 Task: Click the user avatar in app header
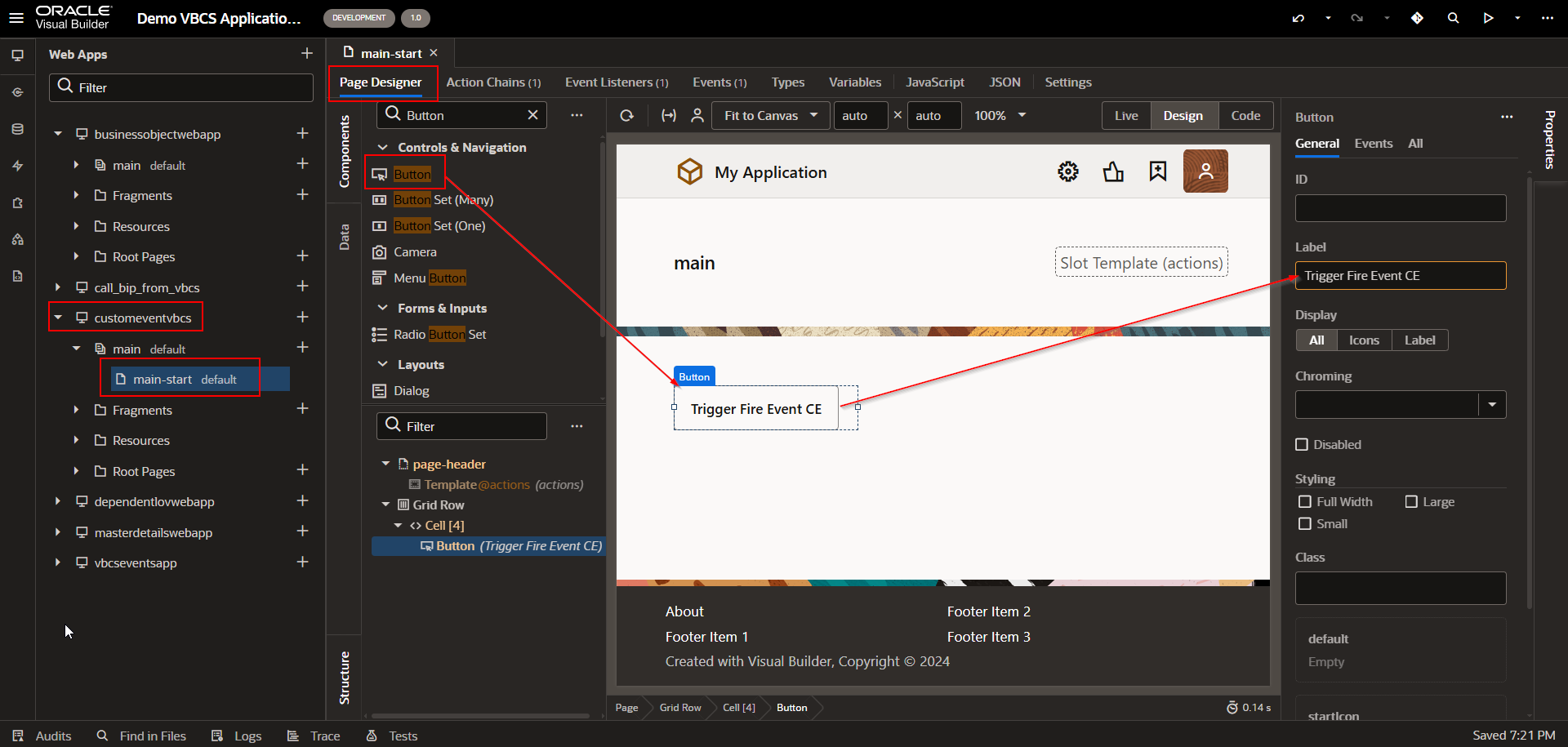click(1205, 171)
